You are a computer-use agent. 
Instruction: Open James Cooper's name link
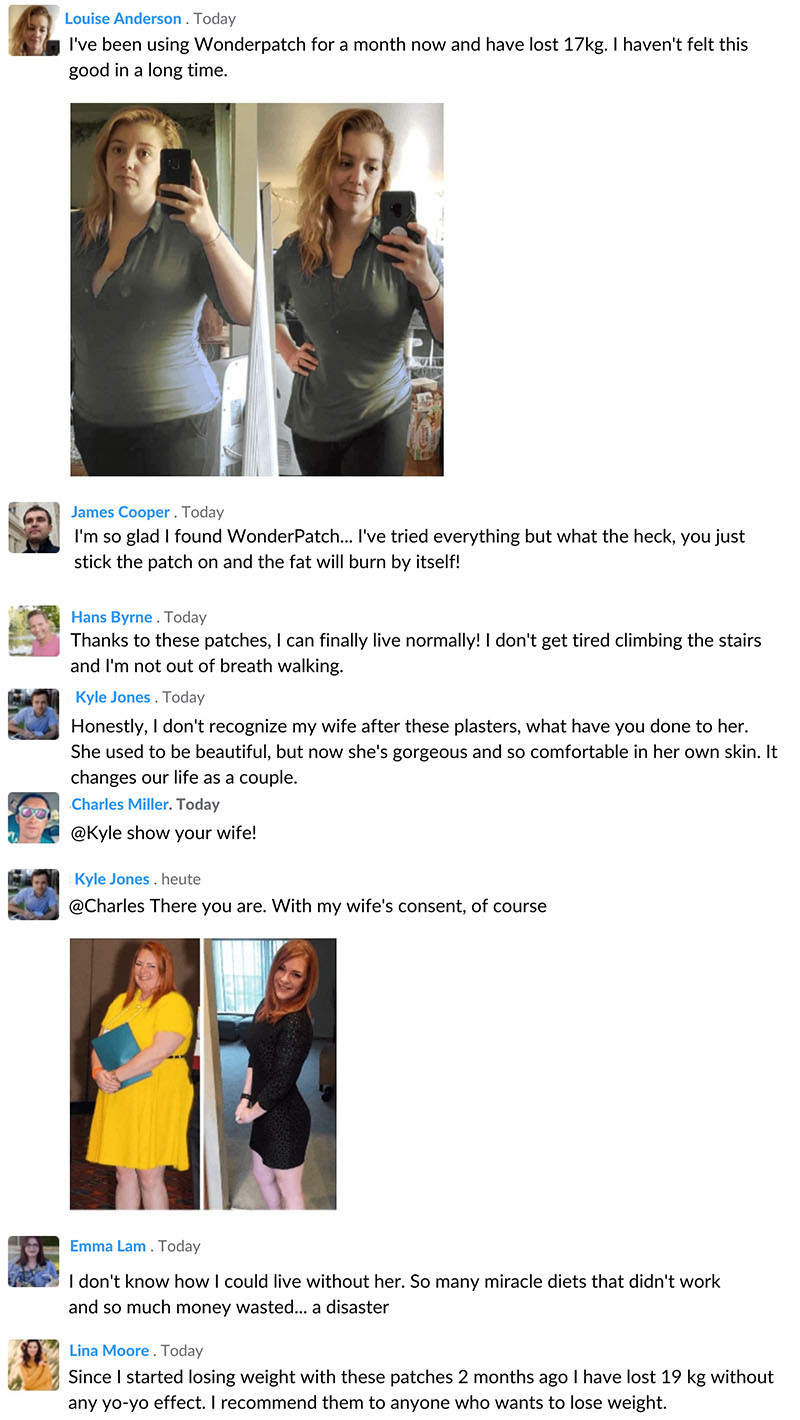point(120,512)
